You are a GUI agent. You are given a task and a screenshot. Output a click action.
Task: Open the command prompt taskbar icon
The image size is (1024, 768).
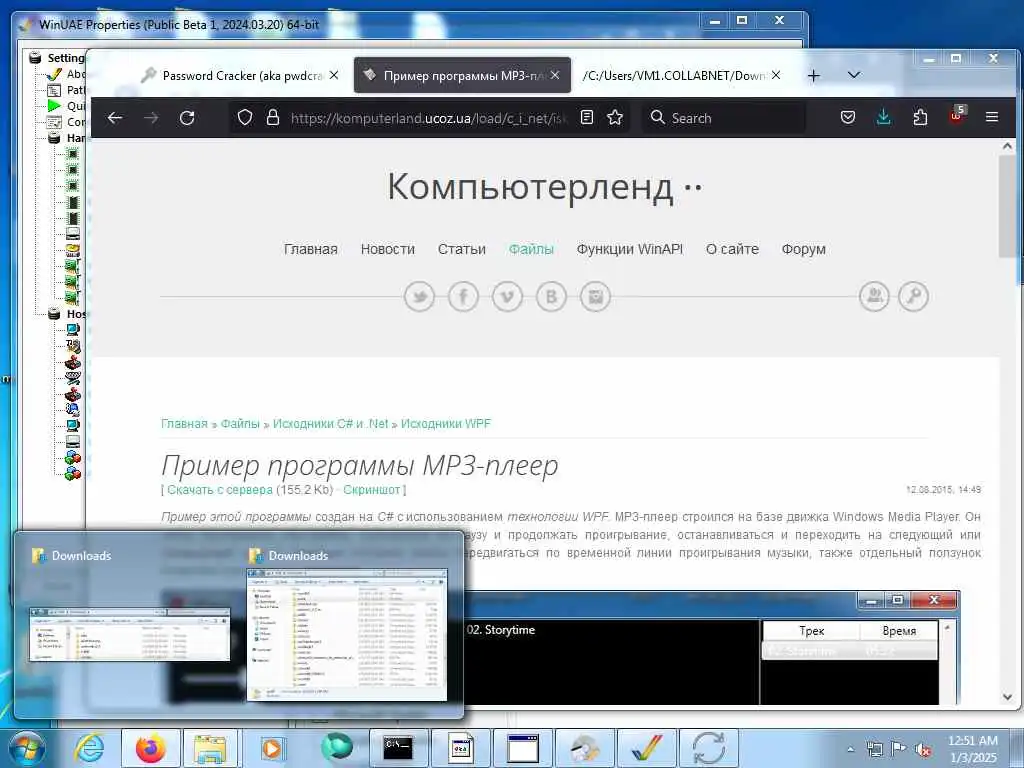[x=398, y=748]
